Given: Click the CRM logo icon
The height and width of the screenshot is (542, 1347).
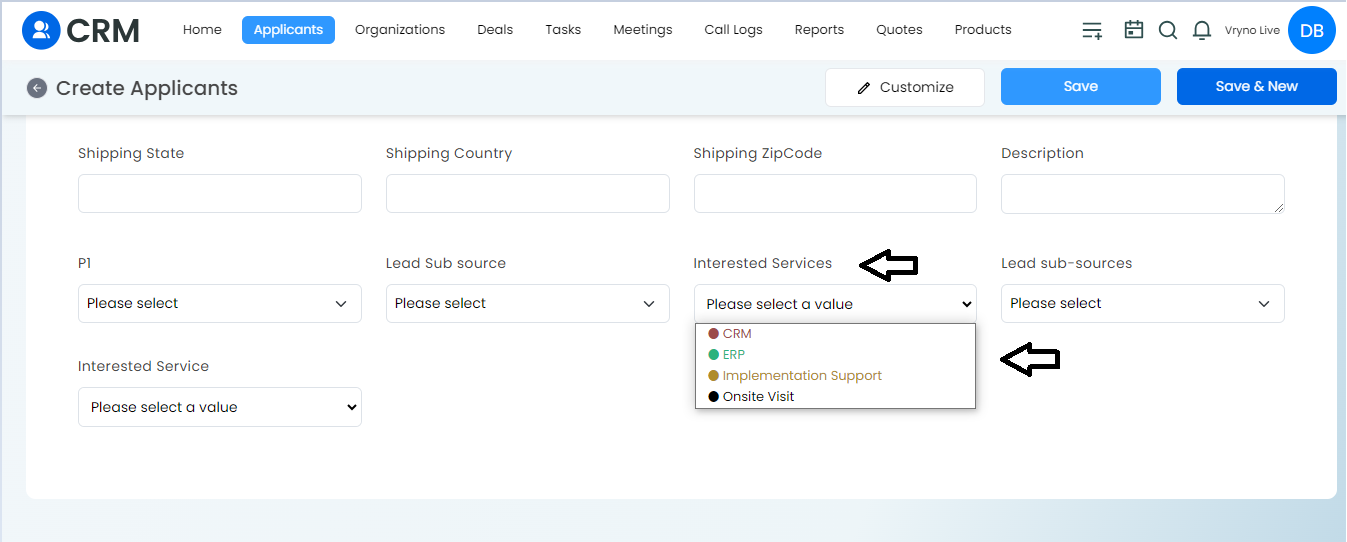Looking at the screenshot, I should coord(40,30).
